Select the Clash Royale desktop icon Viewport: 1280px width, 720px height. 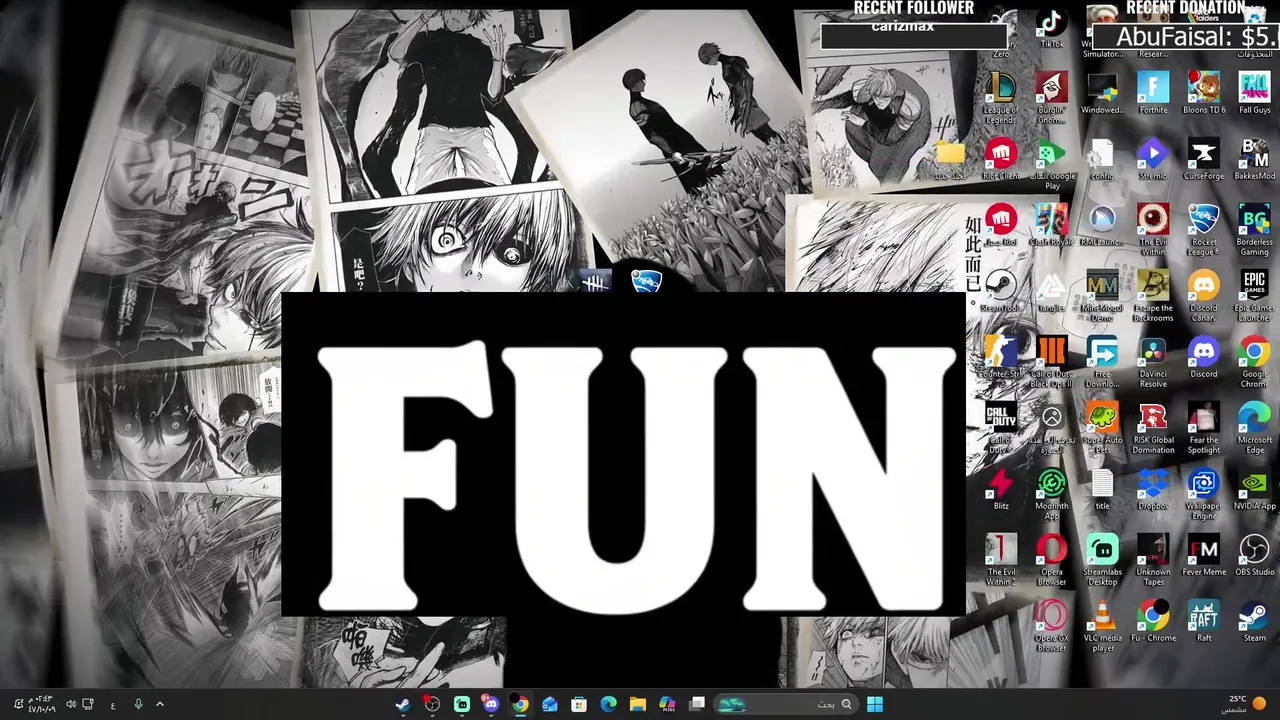[x=1051, y=225]
